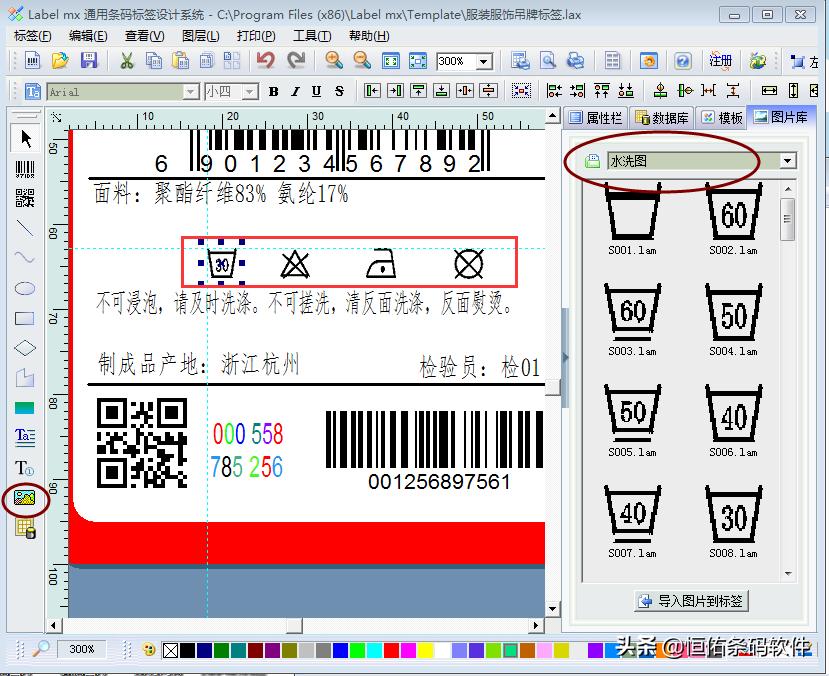This screenshot has height=676, width=829.
Task: Open the 帮助(H) menu
Action: (369, 36)
